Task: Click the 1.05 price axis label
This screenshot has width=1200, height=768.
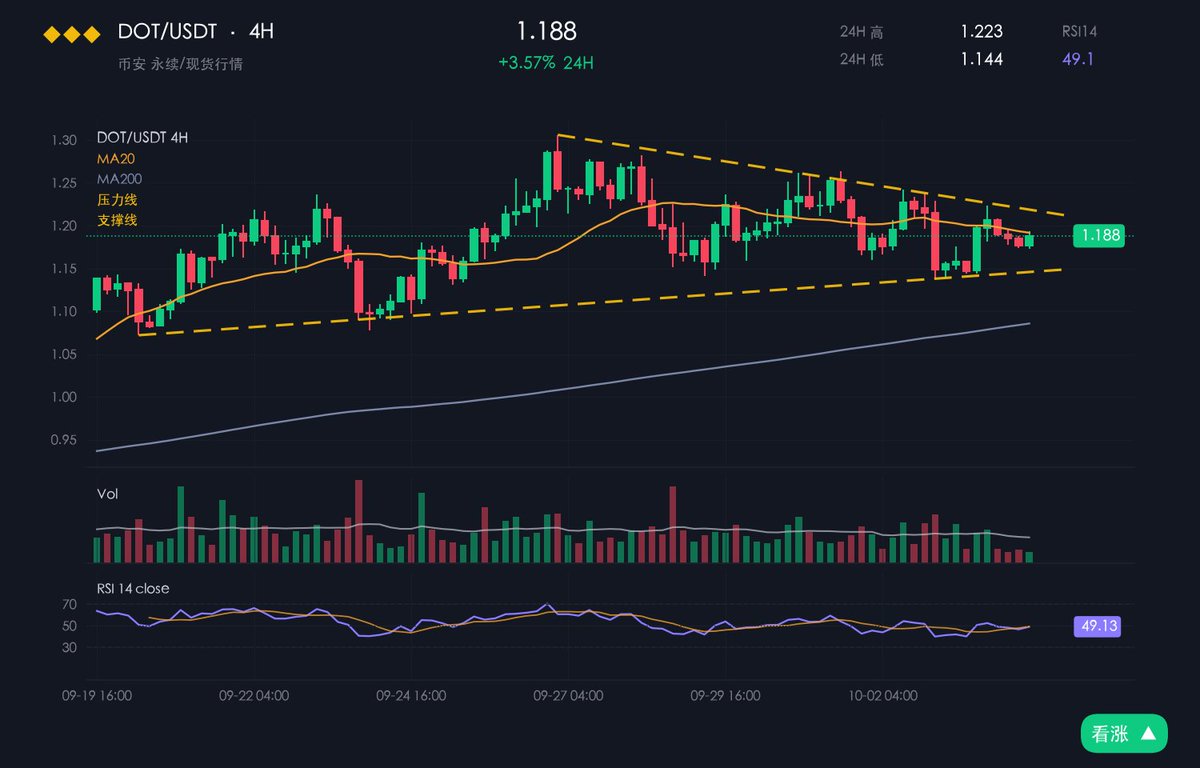Action: coord(64,355)
